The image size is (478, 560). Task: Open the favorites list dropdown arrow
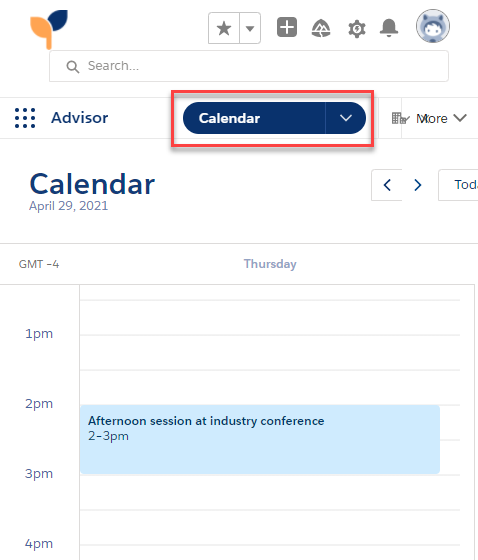[x=250, y=28]
